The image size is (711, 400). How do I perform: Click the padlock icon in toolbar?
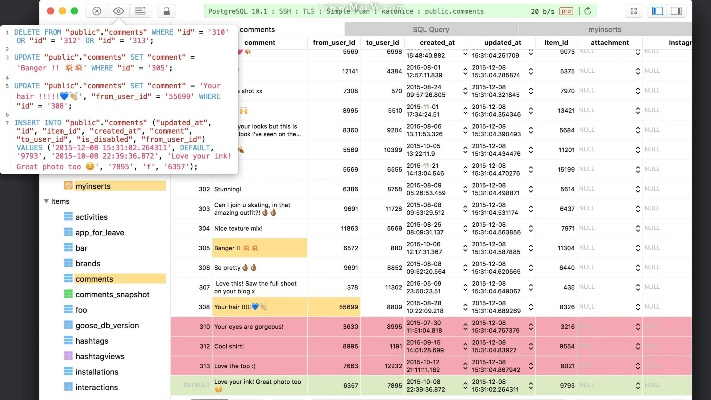[x=166, y=10]
